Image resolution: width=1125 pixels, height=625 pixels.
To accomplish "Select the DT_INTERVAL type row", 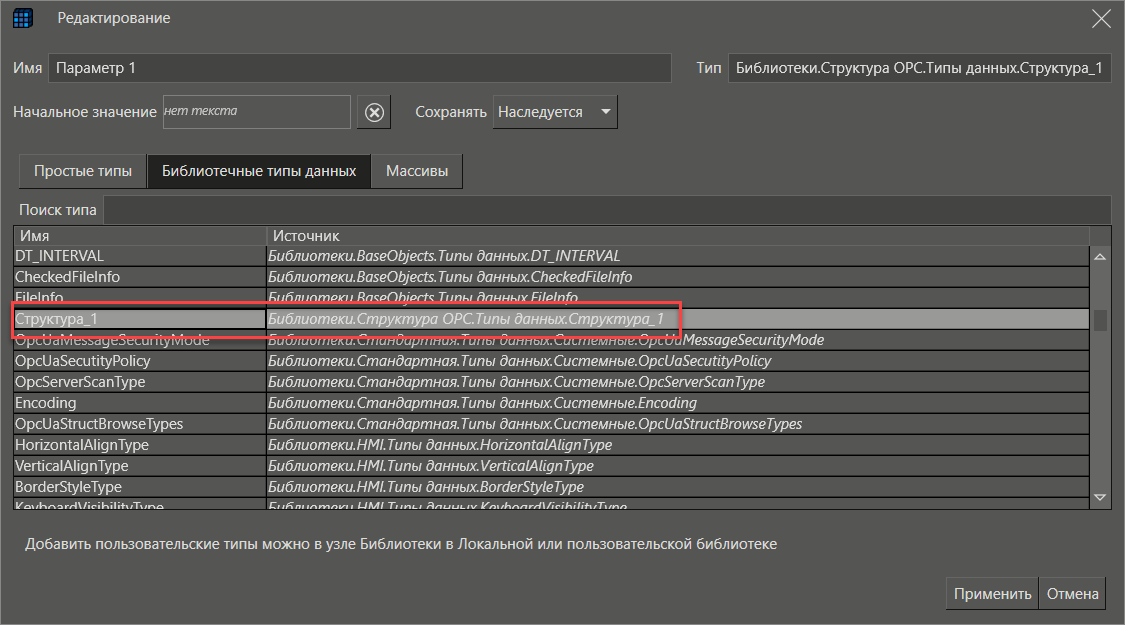I will [x=140, y=256].
